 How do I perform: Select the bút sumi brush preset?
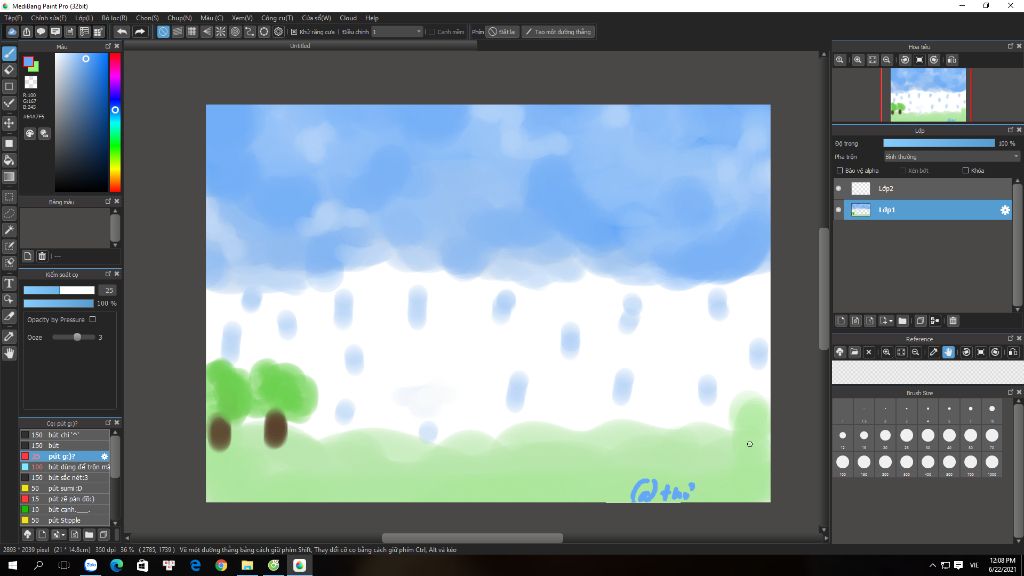64,488
